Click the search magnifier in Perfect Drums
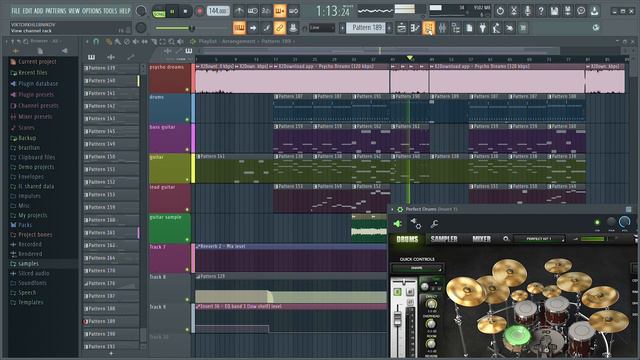Viewport: 640px width, 360px height. pyautogui.click(x=506, y=239)
